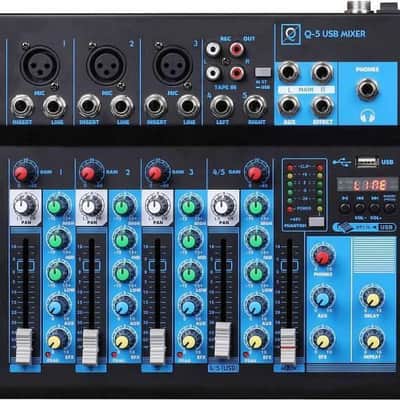Toggle the +48V phantom power switch
Screen dimensions: 400x400
pyautogui.click(x=316, y=222)
